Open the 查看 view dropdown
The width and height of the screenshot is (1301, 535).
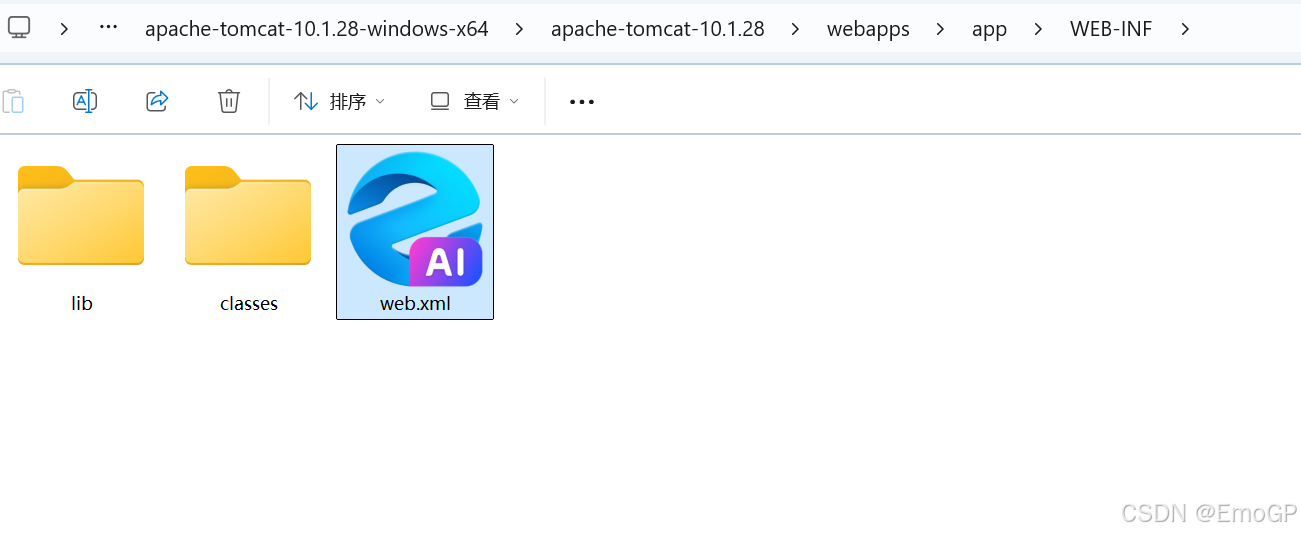click(x=475, y=101)
